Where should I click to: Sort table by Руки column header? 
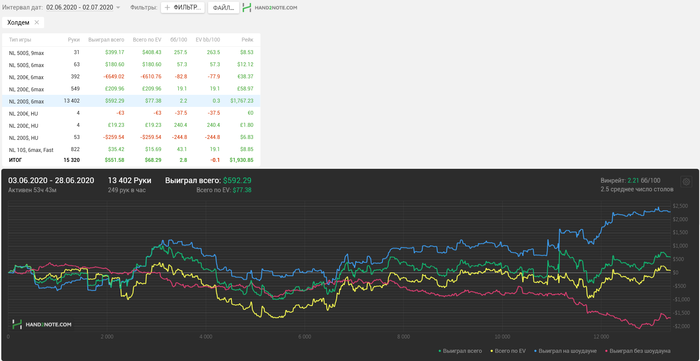[x=74, y=40]
